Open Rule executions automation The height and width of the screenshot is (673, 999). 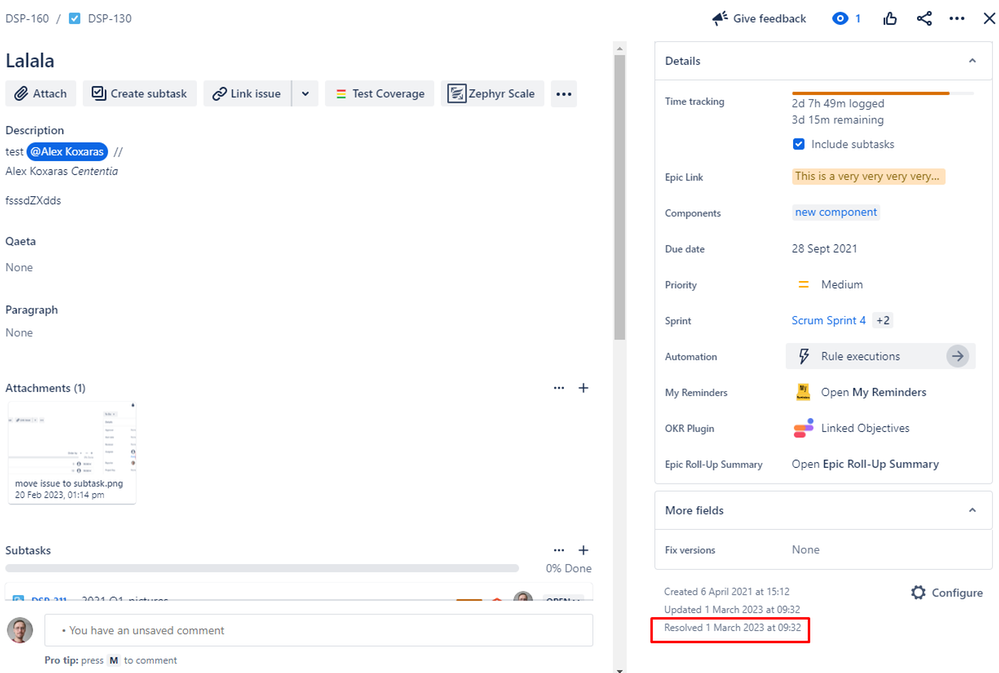pyautogui.click(x=880, y=356)
